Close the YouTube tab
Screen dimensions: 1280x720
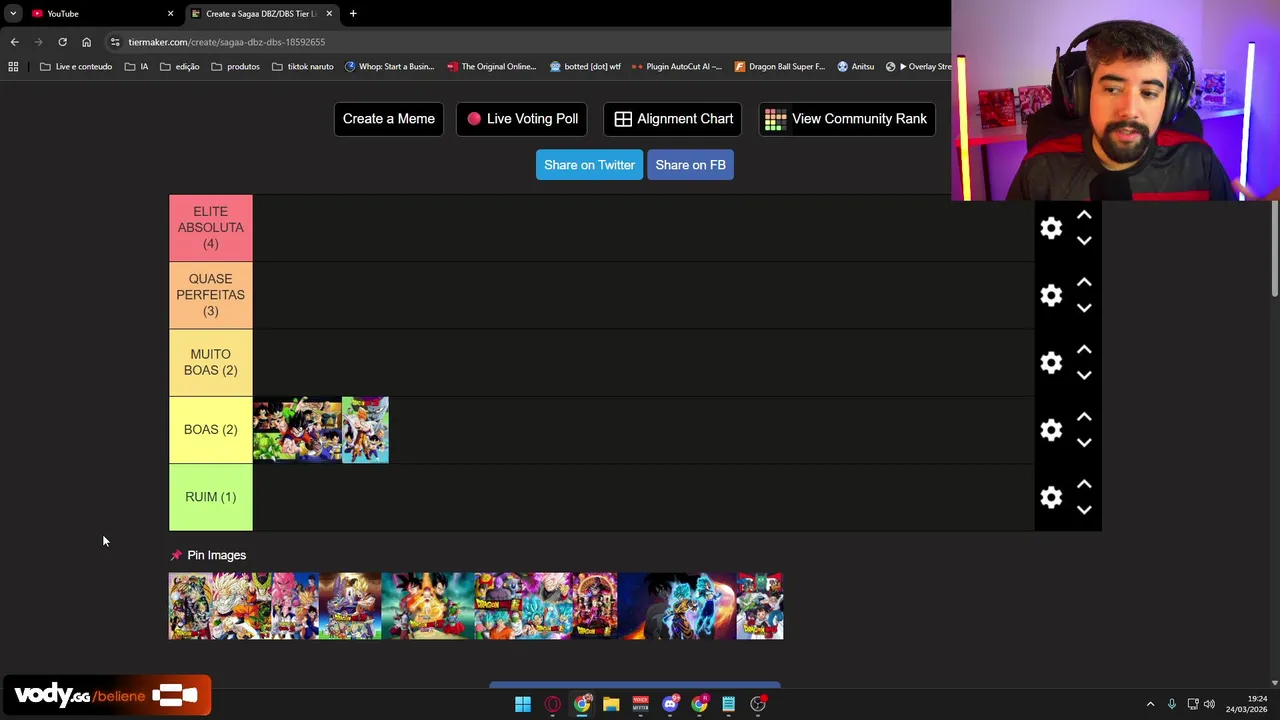(x=170, y=14)
